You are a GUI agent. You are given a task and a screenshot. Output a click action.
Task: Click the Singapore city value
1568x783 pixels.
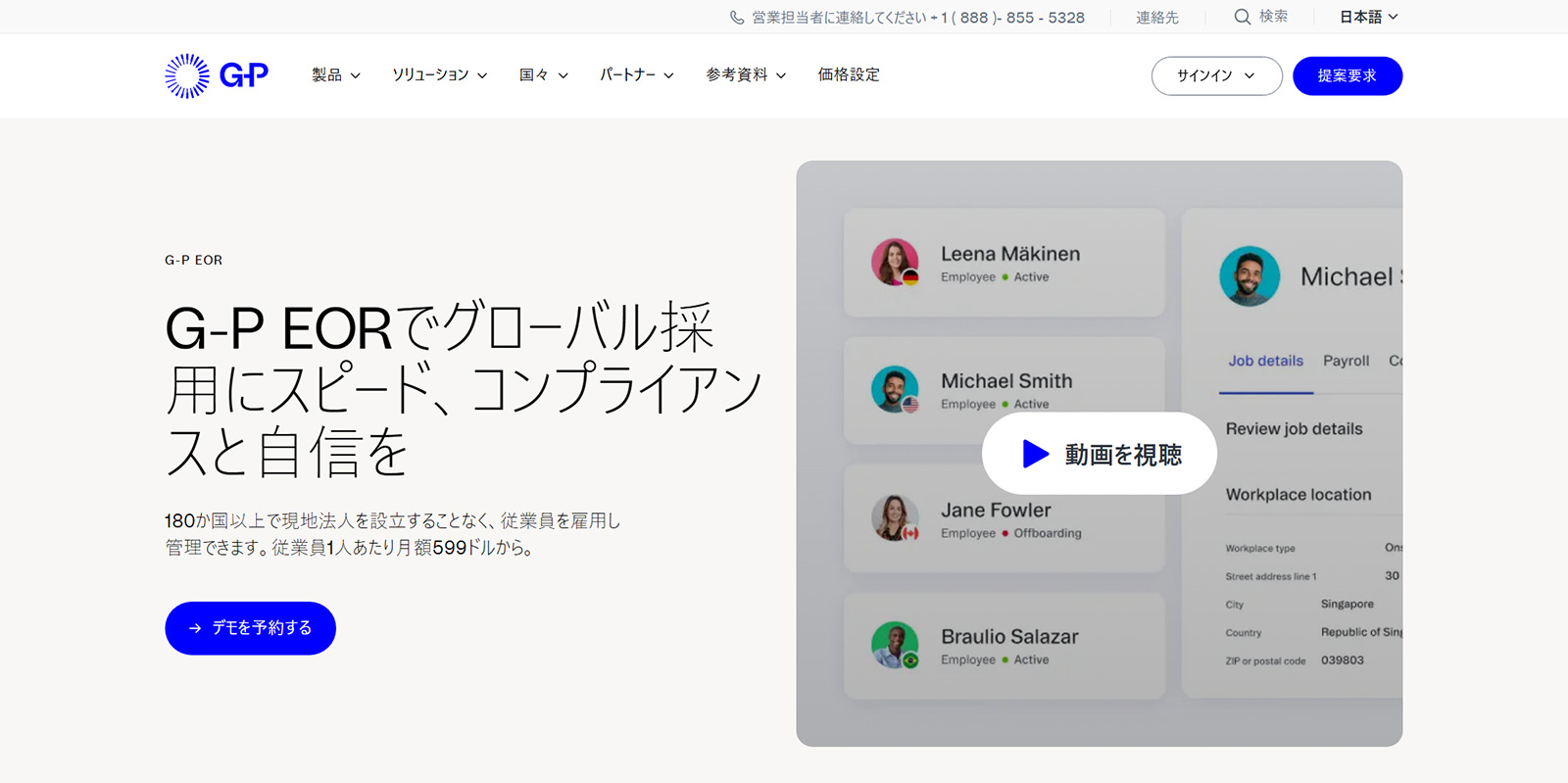[x=1347, y=605]
